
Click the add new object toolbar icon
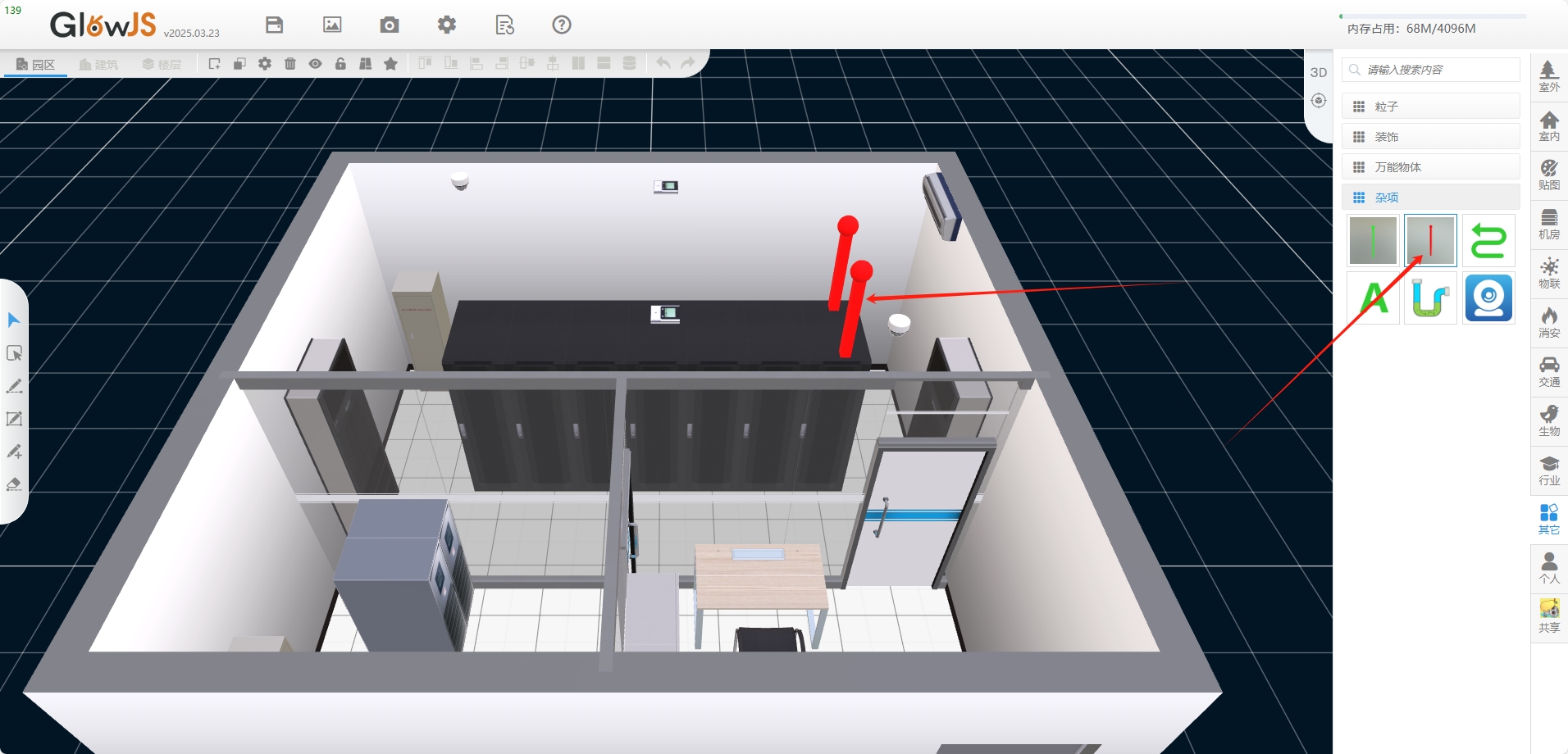[215, 63]
